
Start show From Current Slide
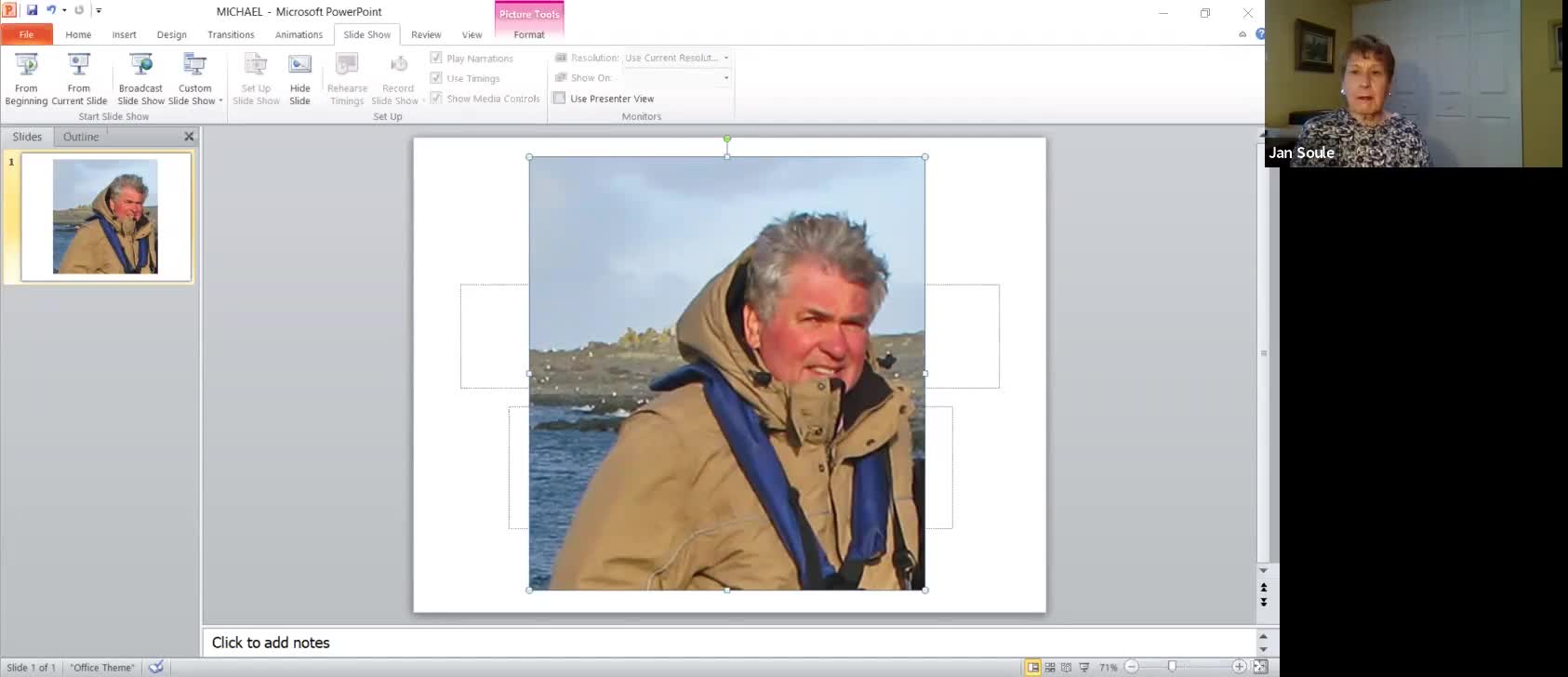coord(79,79)
